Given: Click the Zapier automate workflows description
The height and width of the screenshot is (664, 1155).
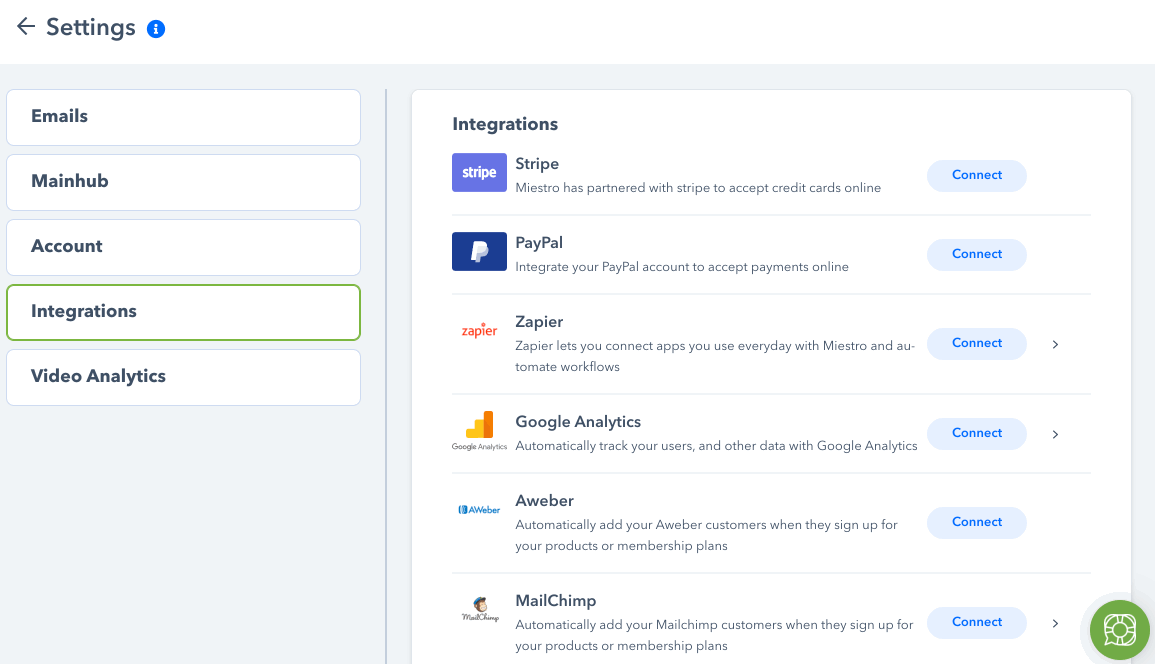Looking at the screenshot, I should pyautogui.click(x=715, y=356).
